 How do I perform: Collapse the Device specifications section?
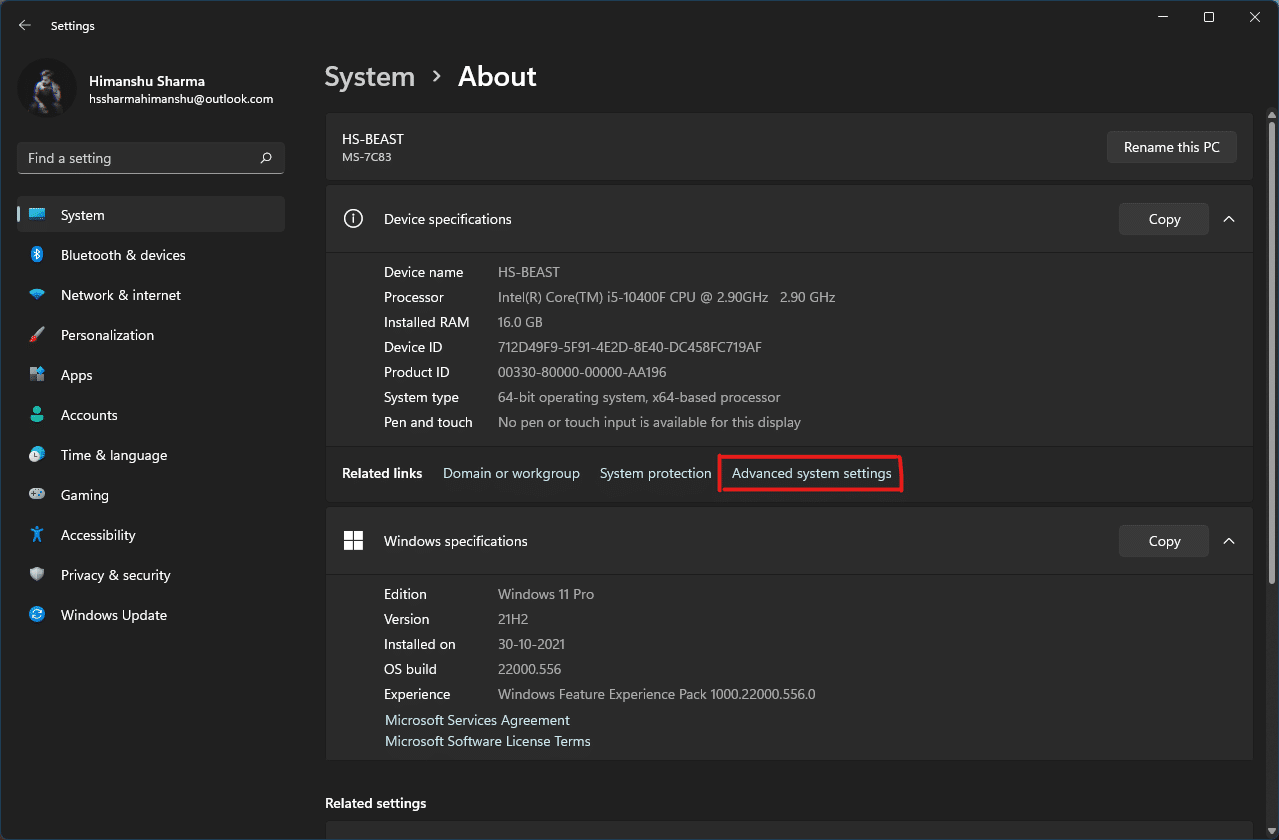tap(1229, 219)
